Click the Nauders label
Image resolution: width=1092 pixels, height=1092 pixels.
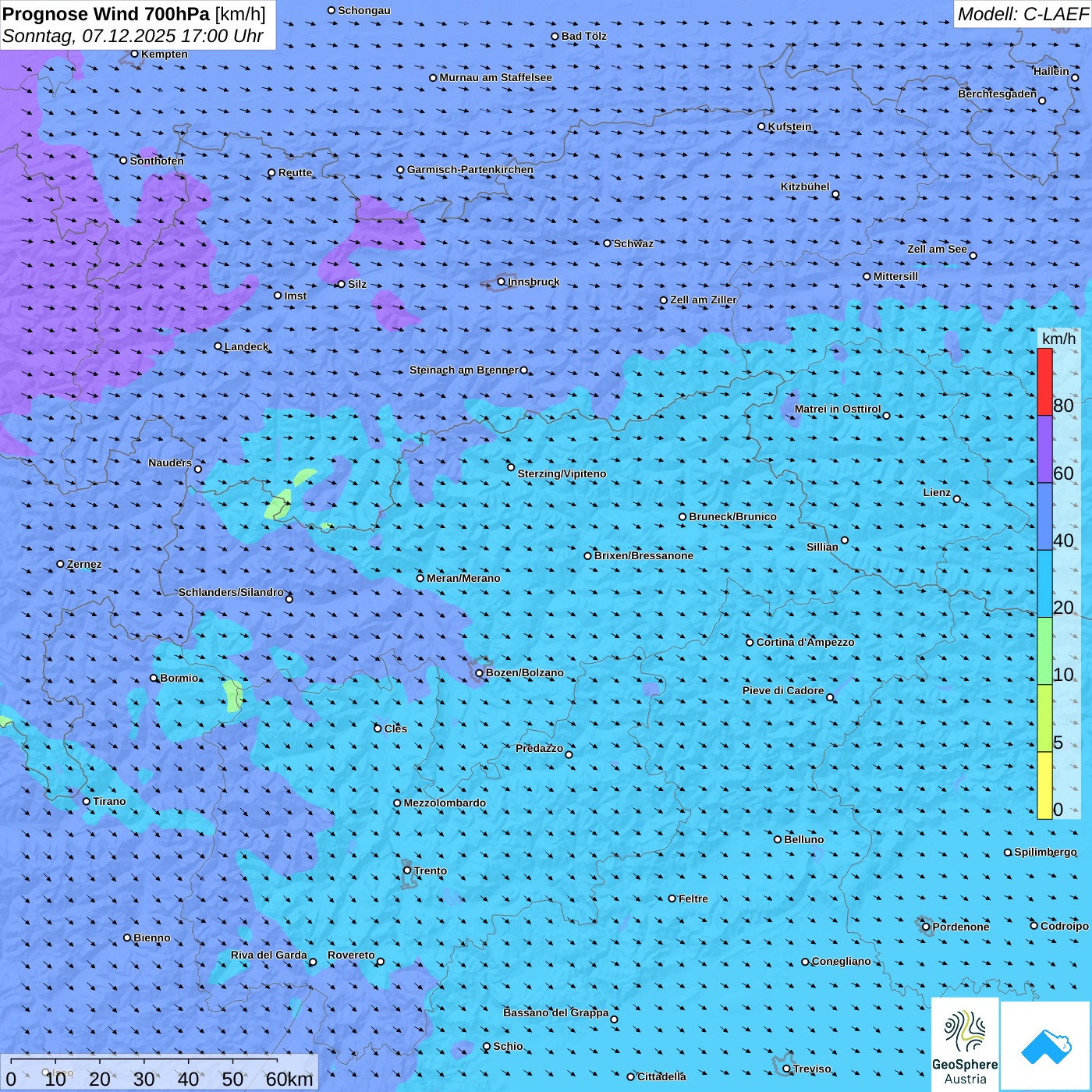[170, 463]
